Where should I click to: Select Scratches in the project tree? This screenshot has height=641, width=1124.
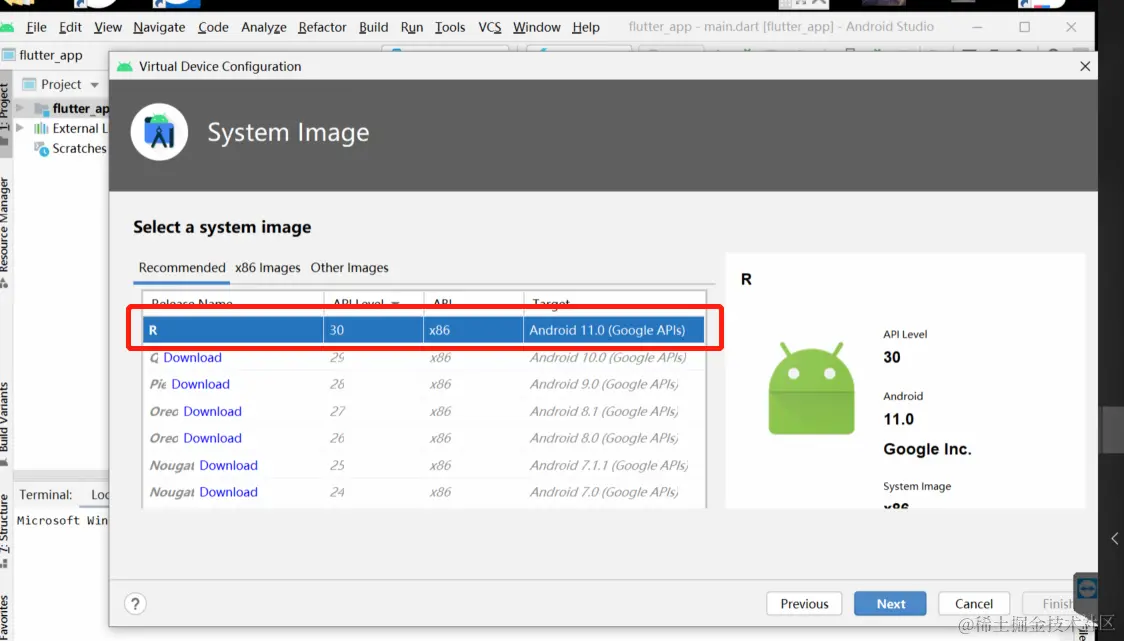click(x=79, y=148)
